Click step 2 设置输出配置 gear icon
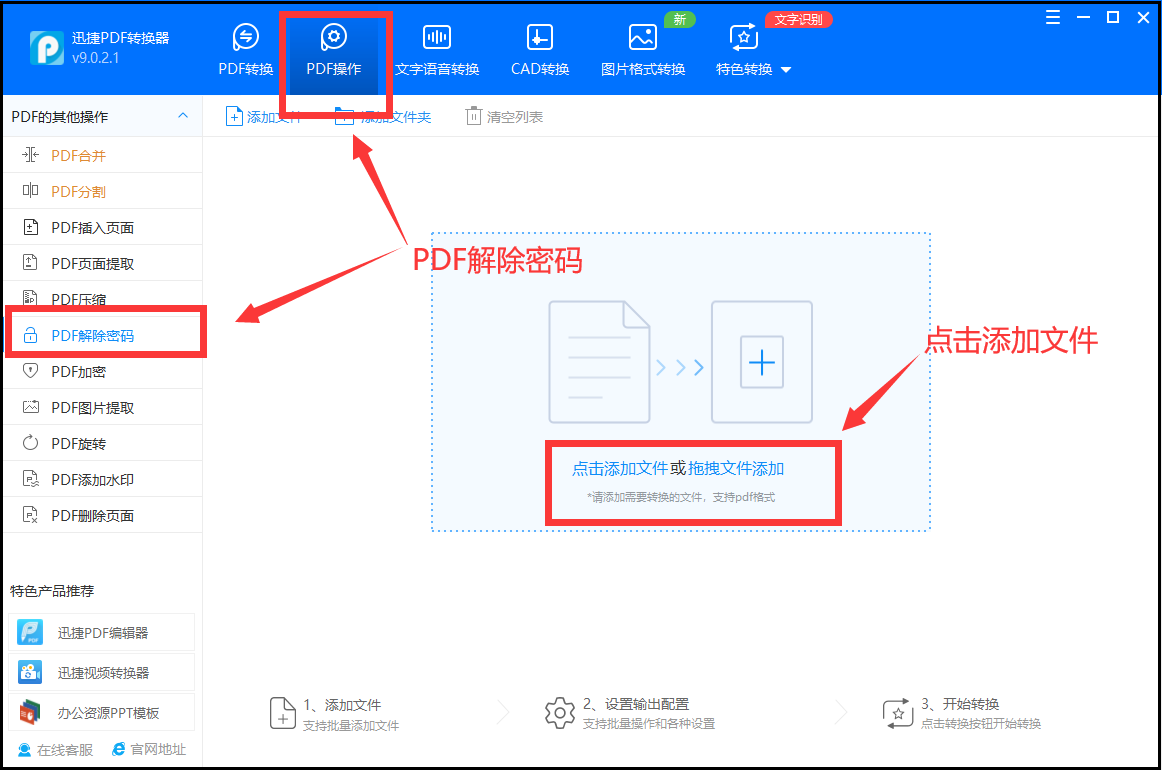1162x770 pixels. (x=560, y=713)
